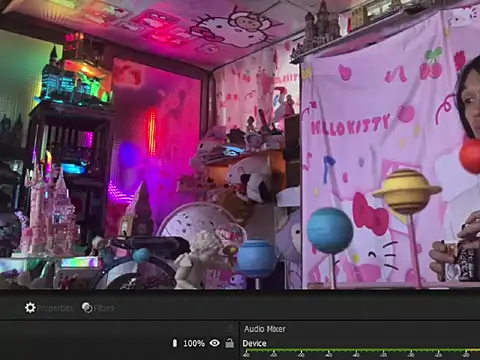
Task: Toggle source visibility with the eye icon
Action: (x=215, y=343)
